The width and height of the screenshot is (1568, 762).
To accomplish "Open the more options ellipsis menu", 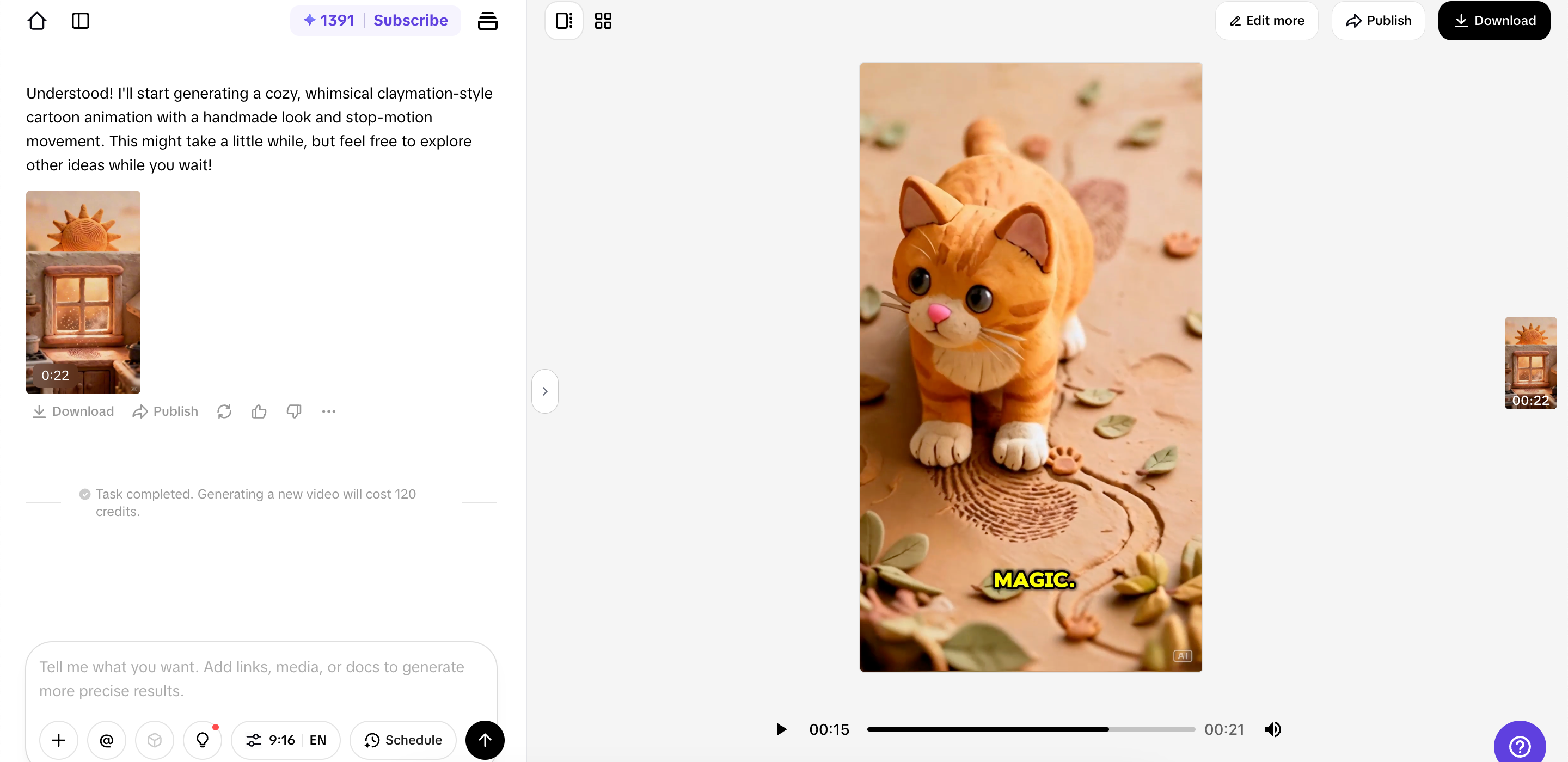I will coord(329,411).
